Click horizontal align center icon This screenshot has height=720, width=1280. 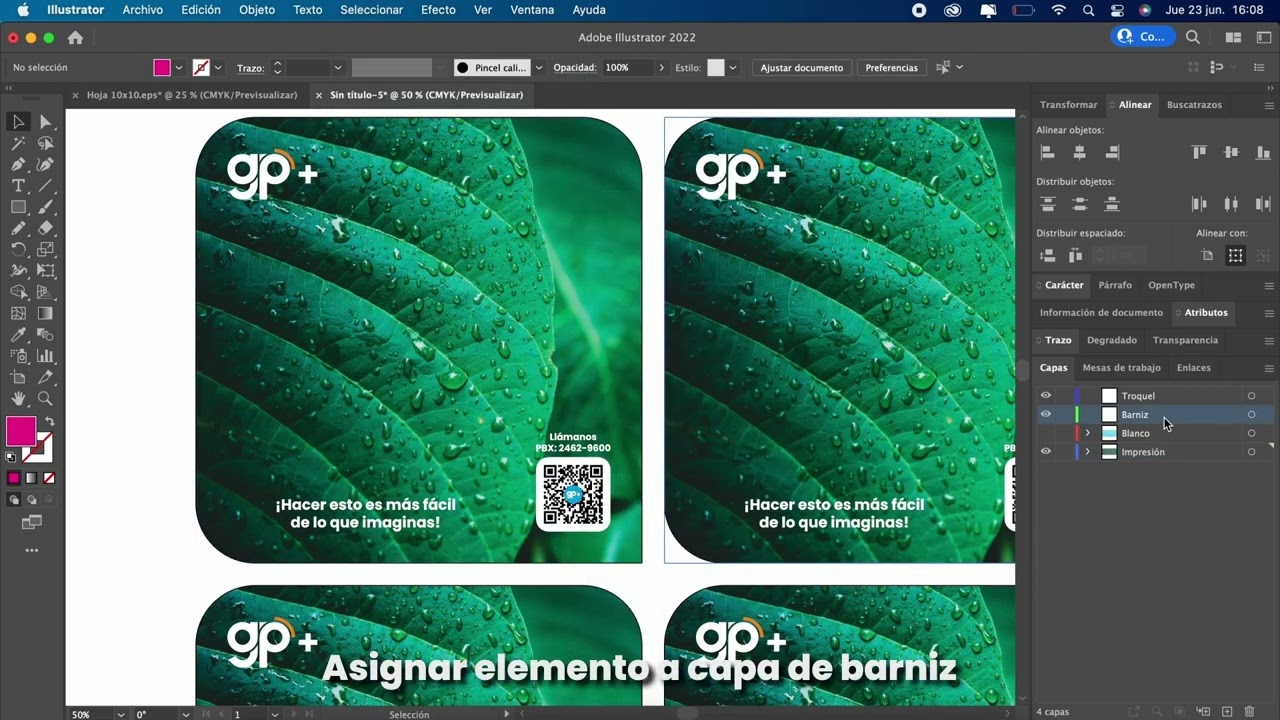pos(1080,152)
